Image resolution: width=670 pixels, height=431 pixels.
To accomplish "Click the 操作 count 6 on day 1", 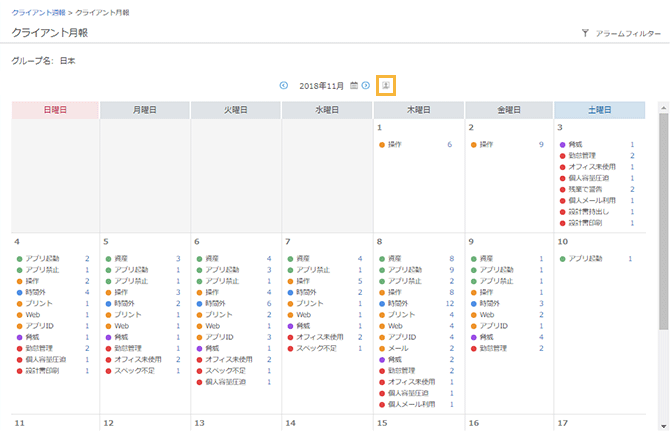I will pyautogui.click(x=449, y=145).
